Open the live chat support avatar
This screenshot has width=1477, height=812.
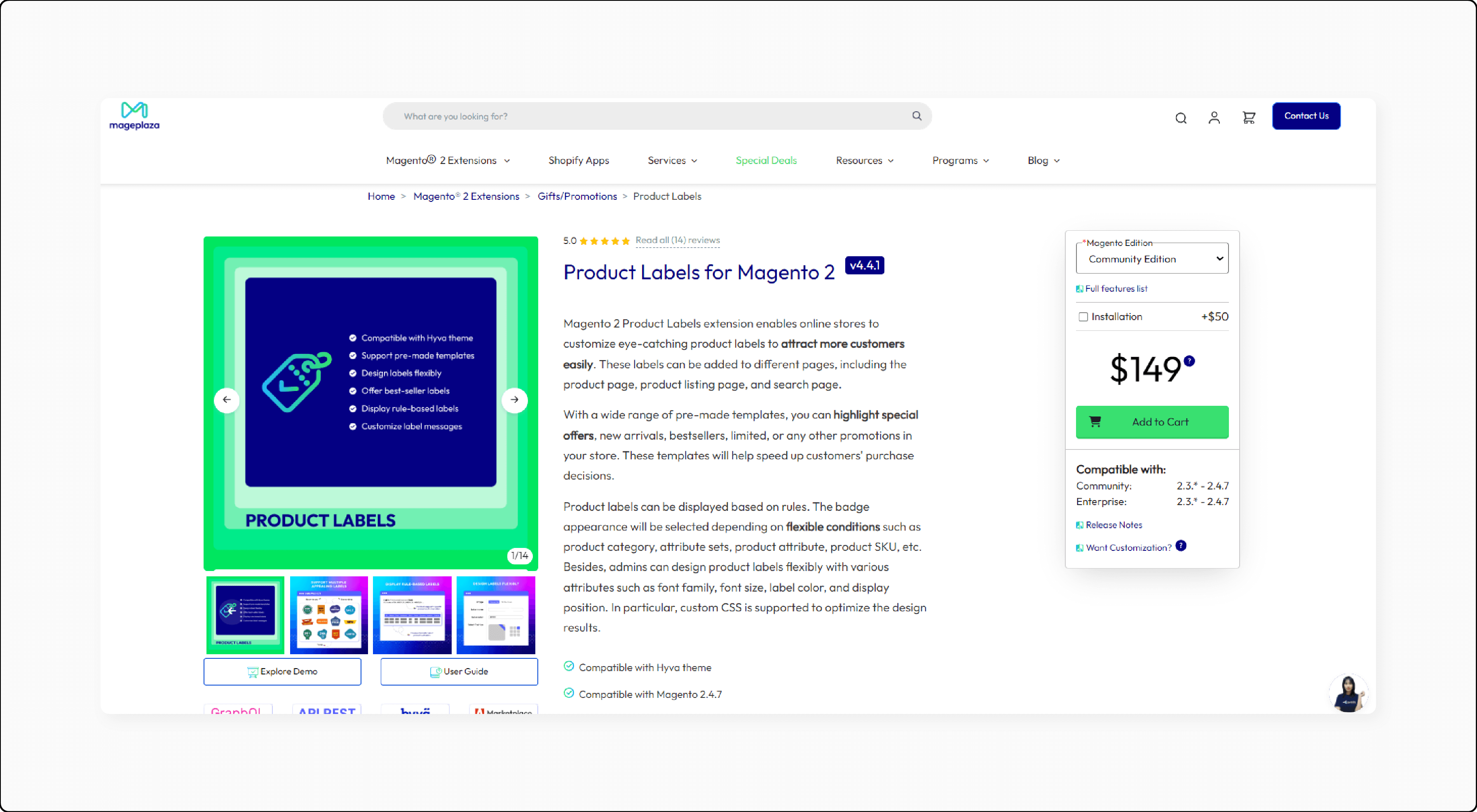(1348, 693)
